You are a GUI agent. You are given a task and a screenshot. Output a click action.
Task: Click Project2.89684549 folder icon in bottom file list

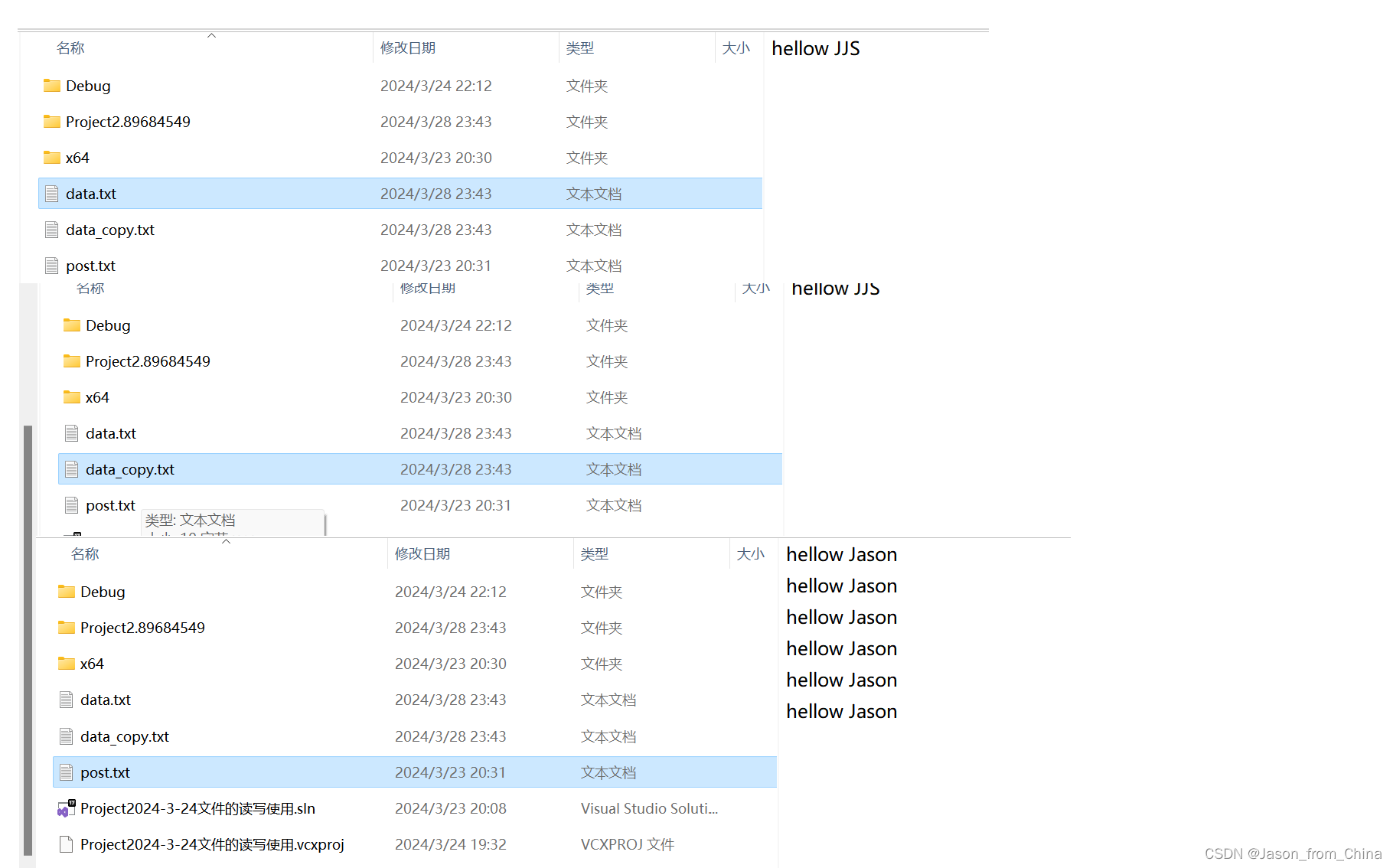[67, 627]
